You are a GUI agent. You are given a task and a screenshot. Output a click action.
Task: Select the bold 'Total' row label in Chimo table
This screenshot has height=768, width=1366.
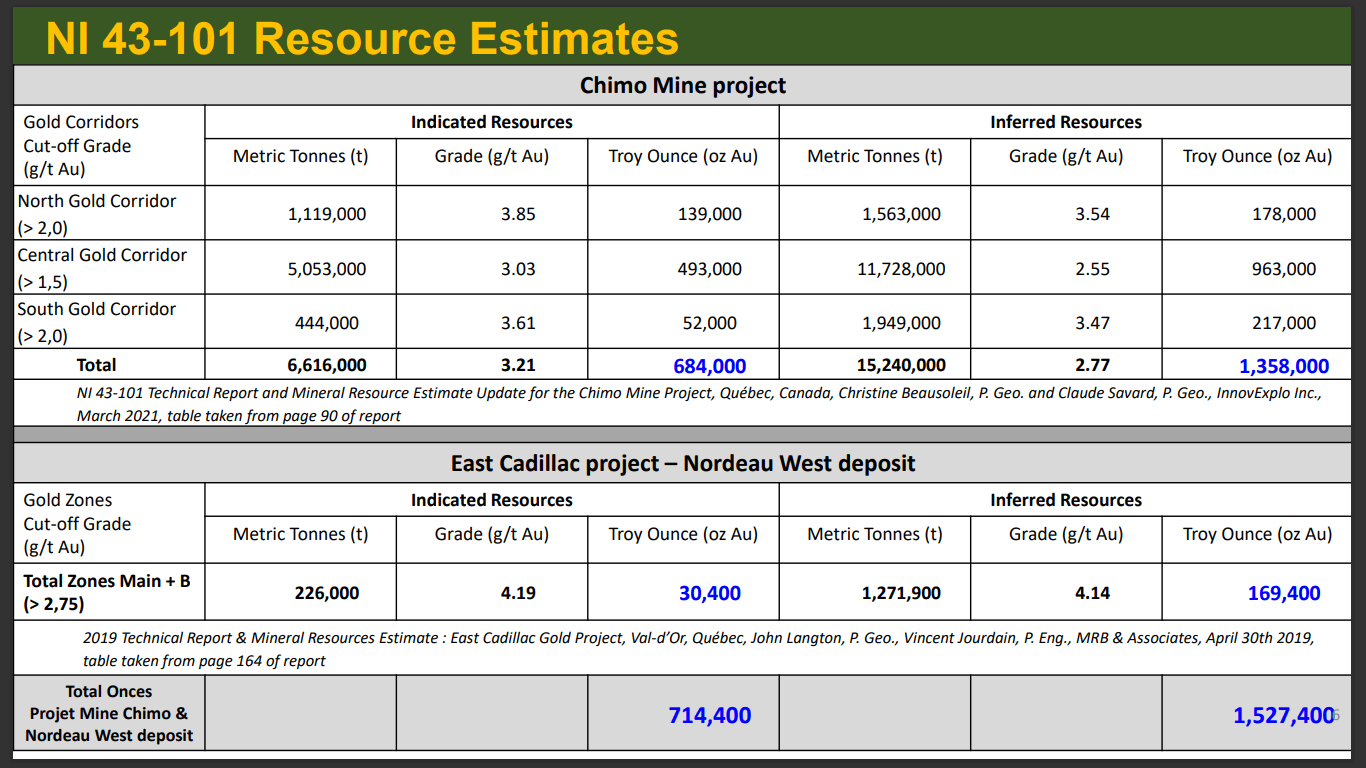[x=97, y=365]
